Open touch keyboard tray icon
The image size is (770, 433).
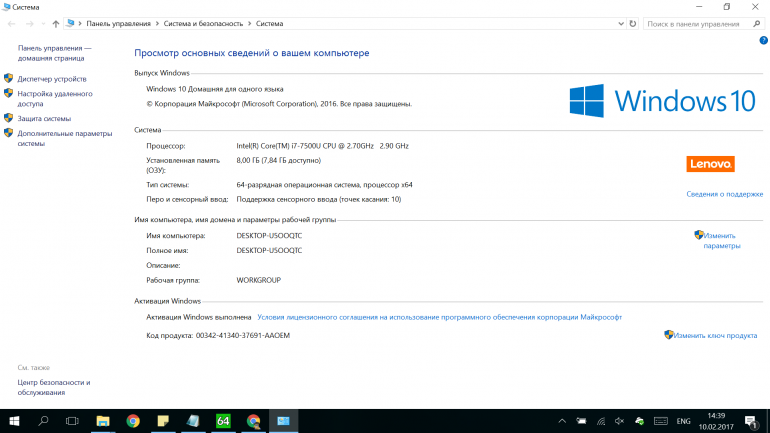661,421
